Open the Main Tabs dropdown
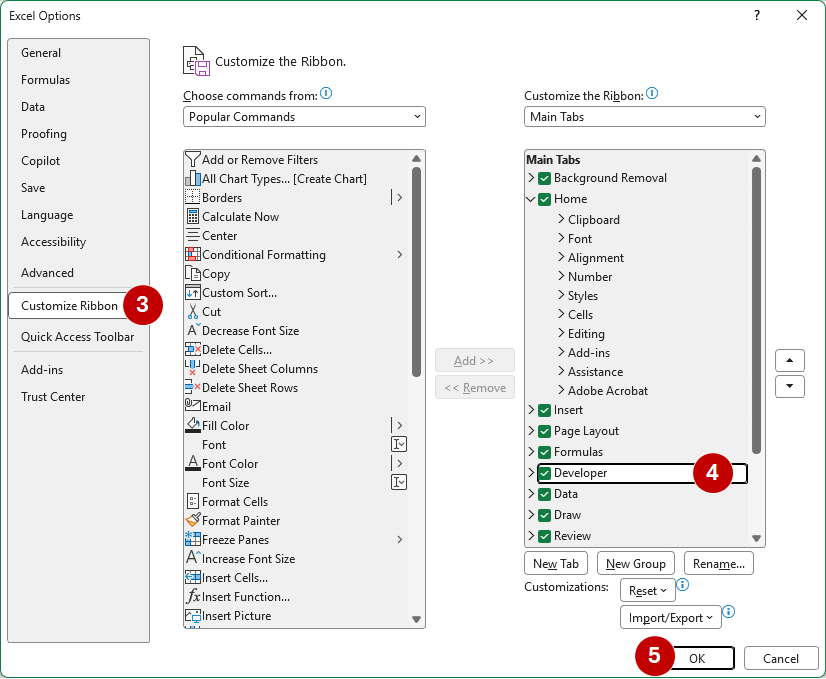826x679 pixels. [644, 116]
